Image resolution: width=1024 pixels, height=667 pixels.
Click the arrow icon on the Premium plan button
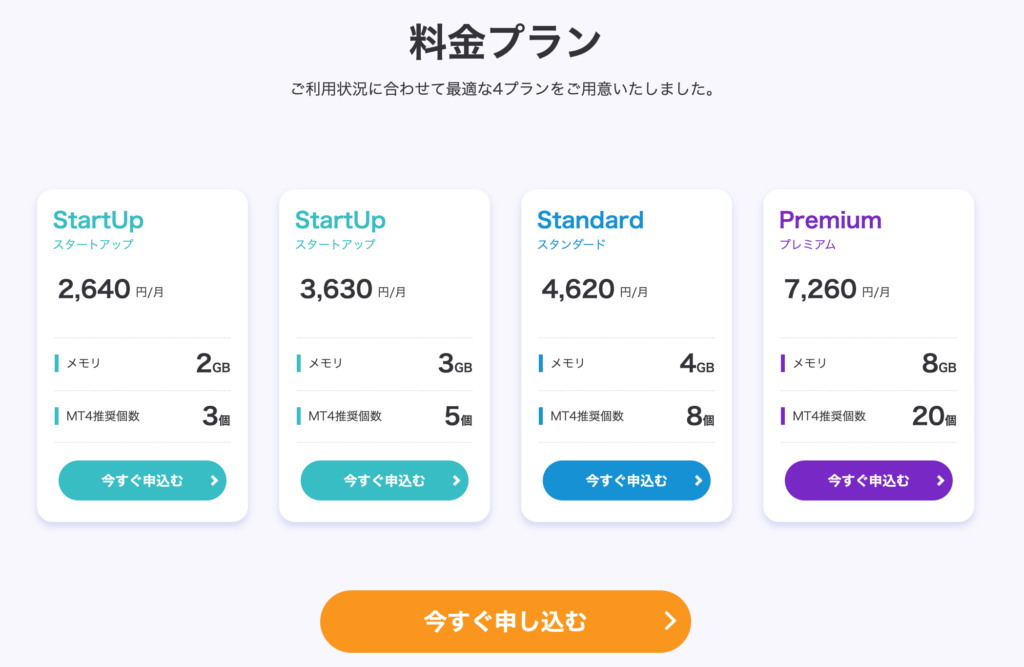click(x=940, y=481)
